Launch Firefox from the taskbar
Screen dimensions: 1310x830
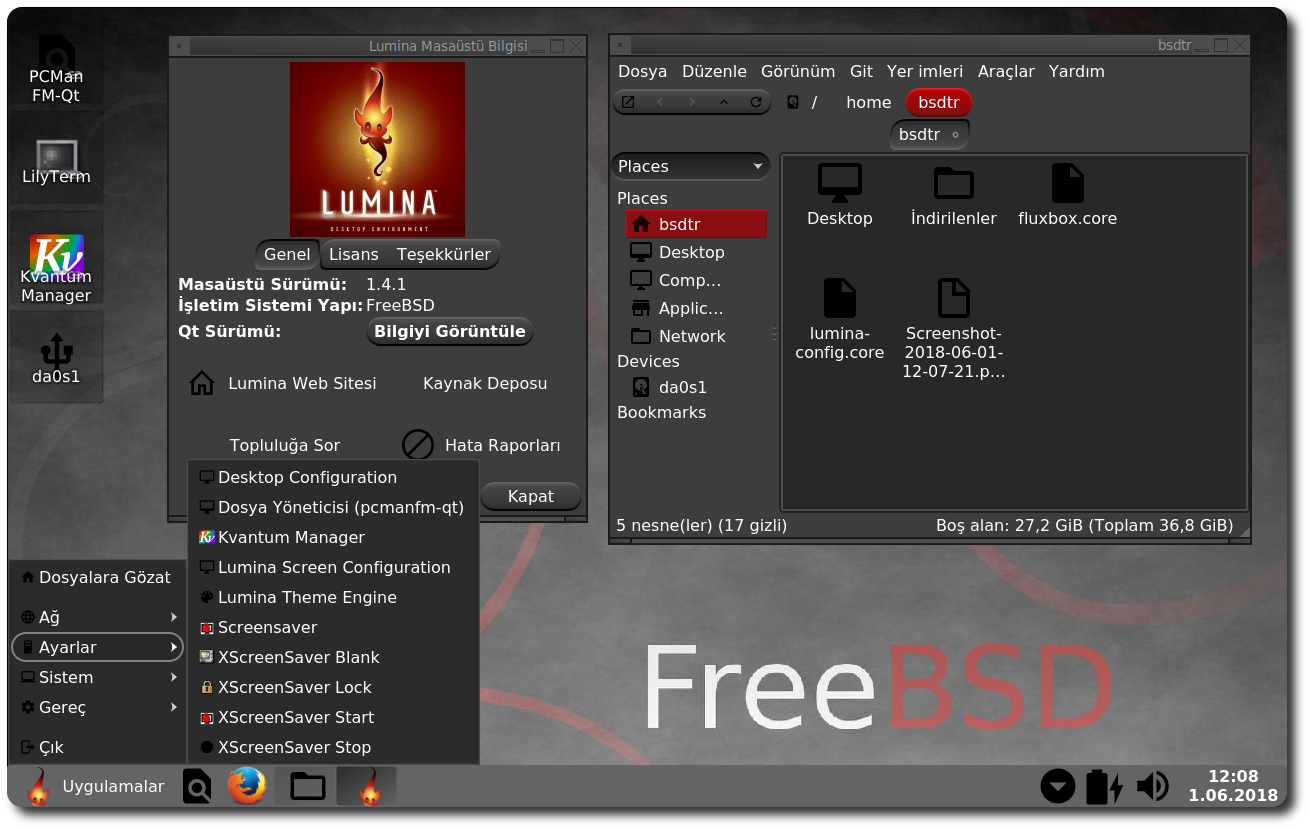point(247,787)
